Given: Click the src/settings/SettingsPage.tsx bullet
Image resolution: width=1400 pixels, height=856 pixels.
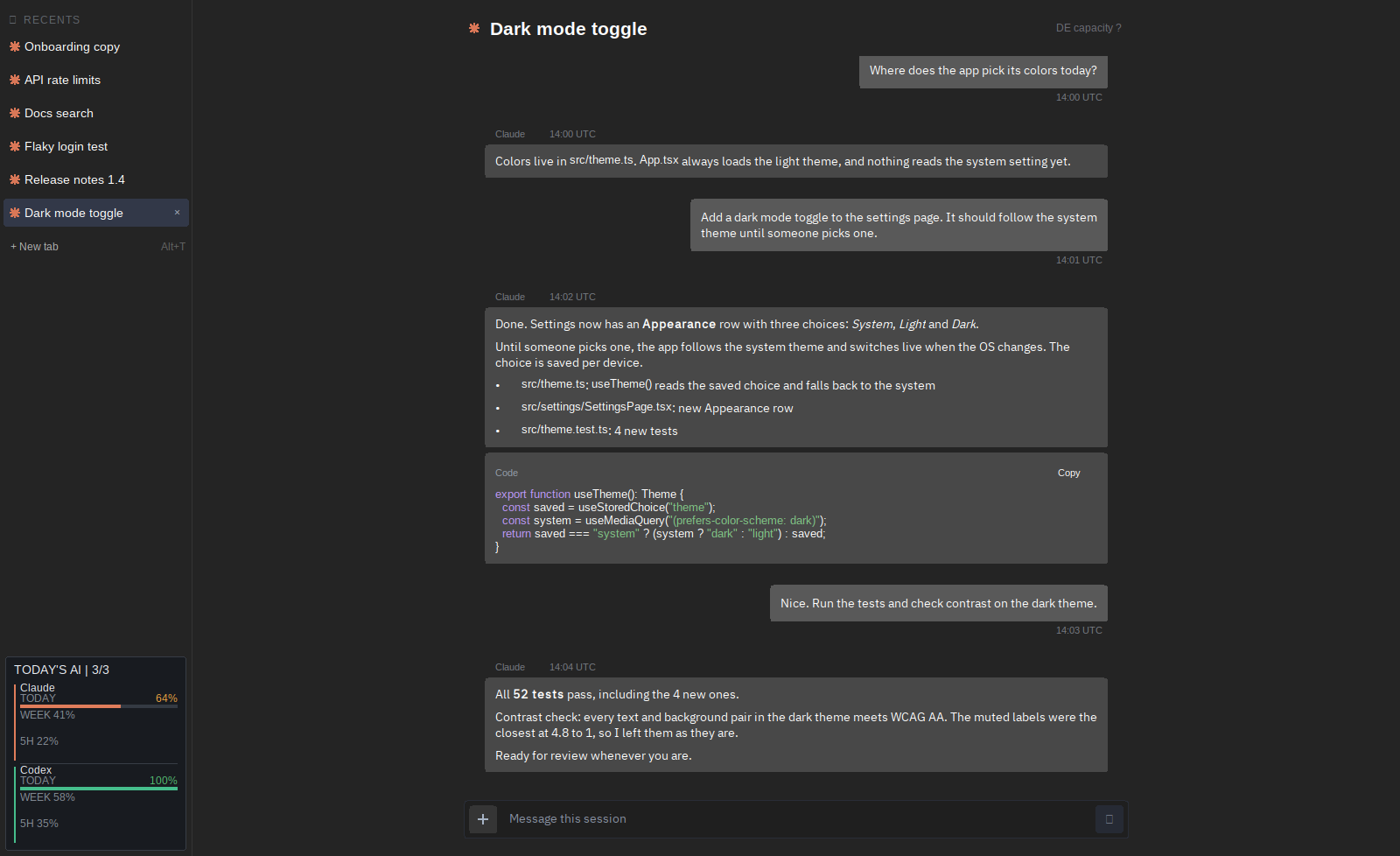Looking at the screenshot, I should 657,408.
